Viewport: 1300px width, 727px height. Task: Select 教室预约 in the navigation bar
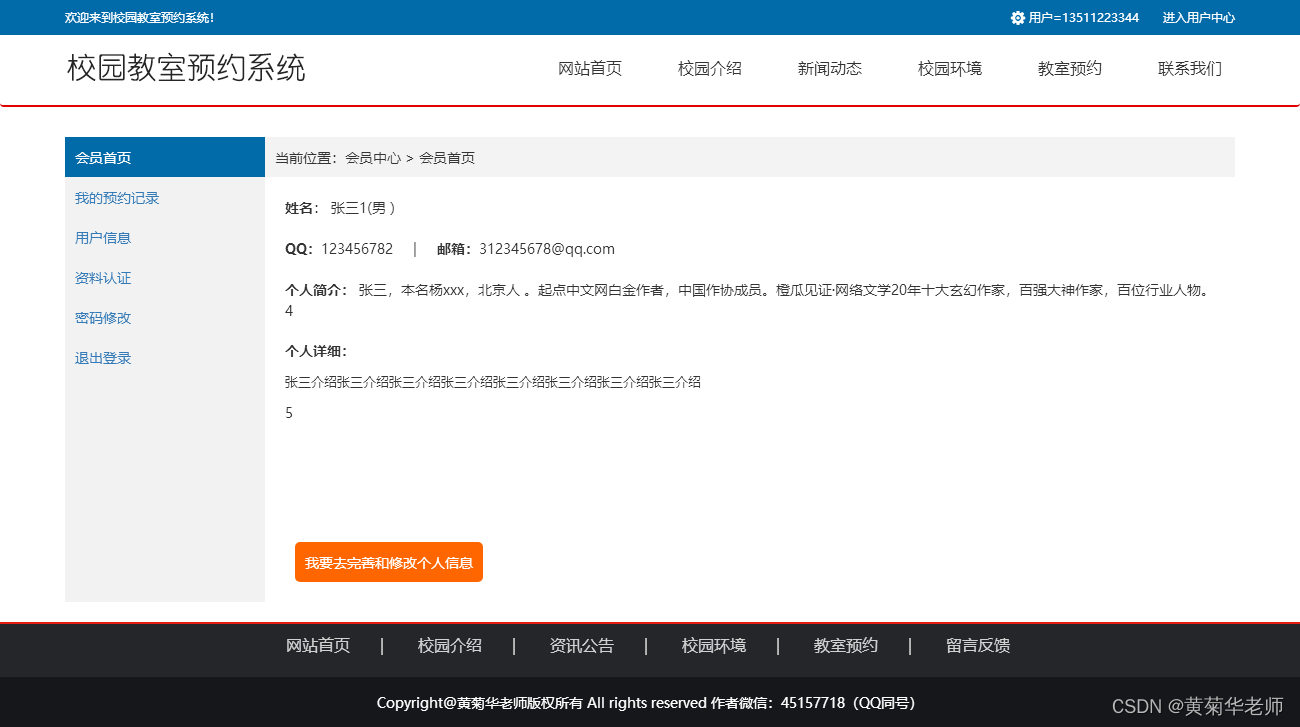(1068, 68)
